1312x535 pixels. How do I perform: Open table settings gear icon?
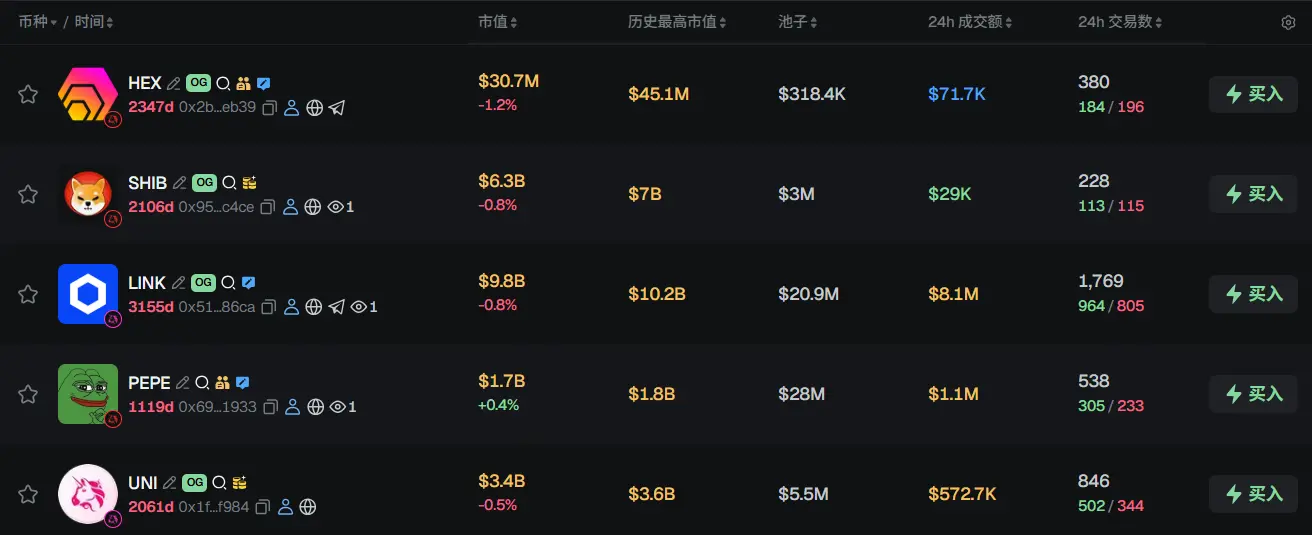tap(1288, 23)
